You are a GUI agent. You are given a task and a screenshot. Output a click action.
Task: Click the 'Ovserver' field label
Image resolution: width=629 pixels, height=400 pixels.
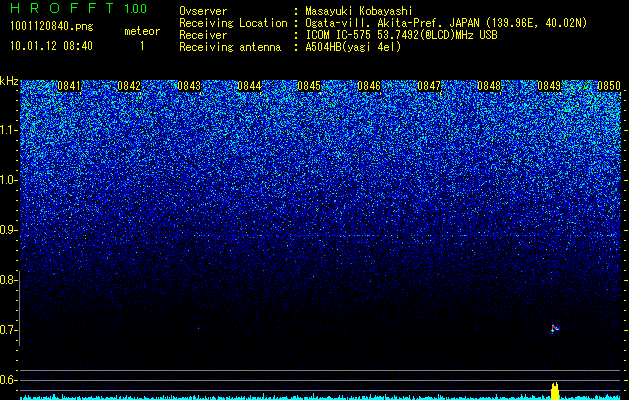point(203,11)
